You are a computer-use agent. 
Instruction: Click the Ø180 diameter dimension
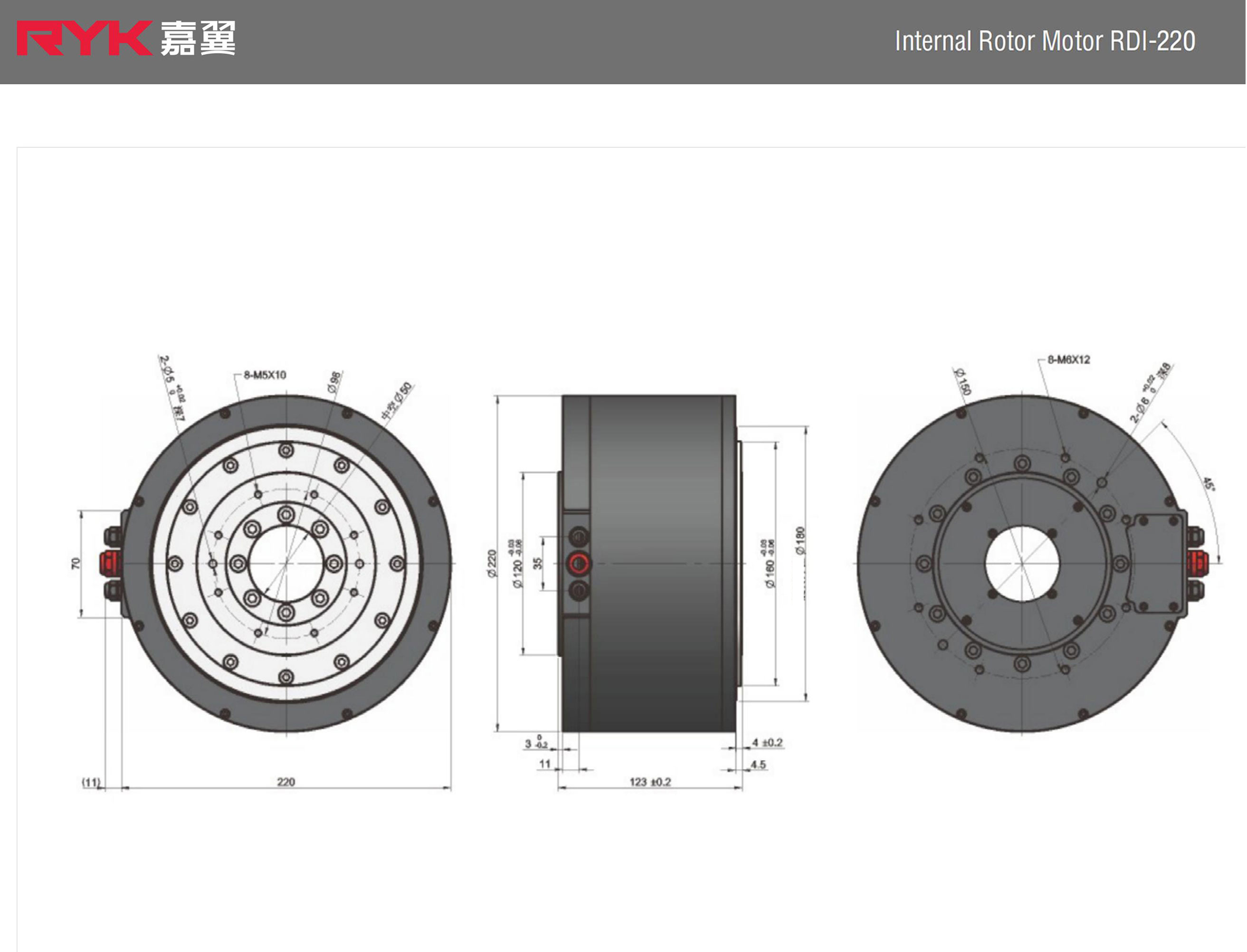coord(800,541)
